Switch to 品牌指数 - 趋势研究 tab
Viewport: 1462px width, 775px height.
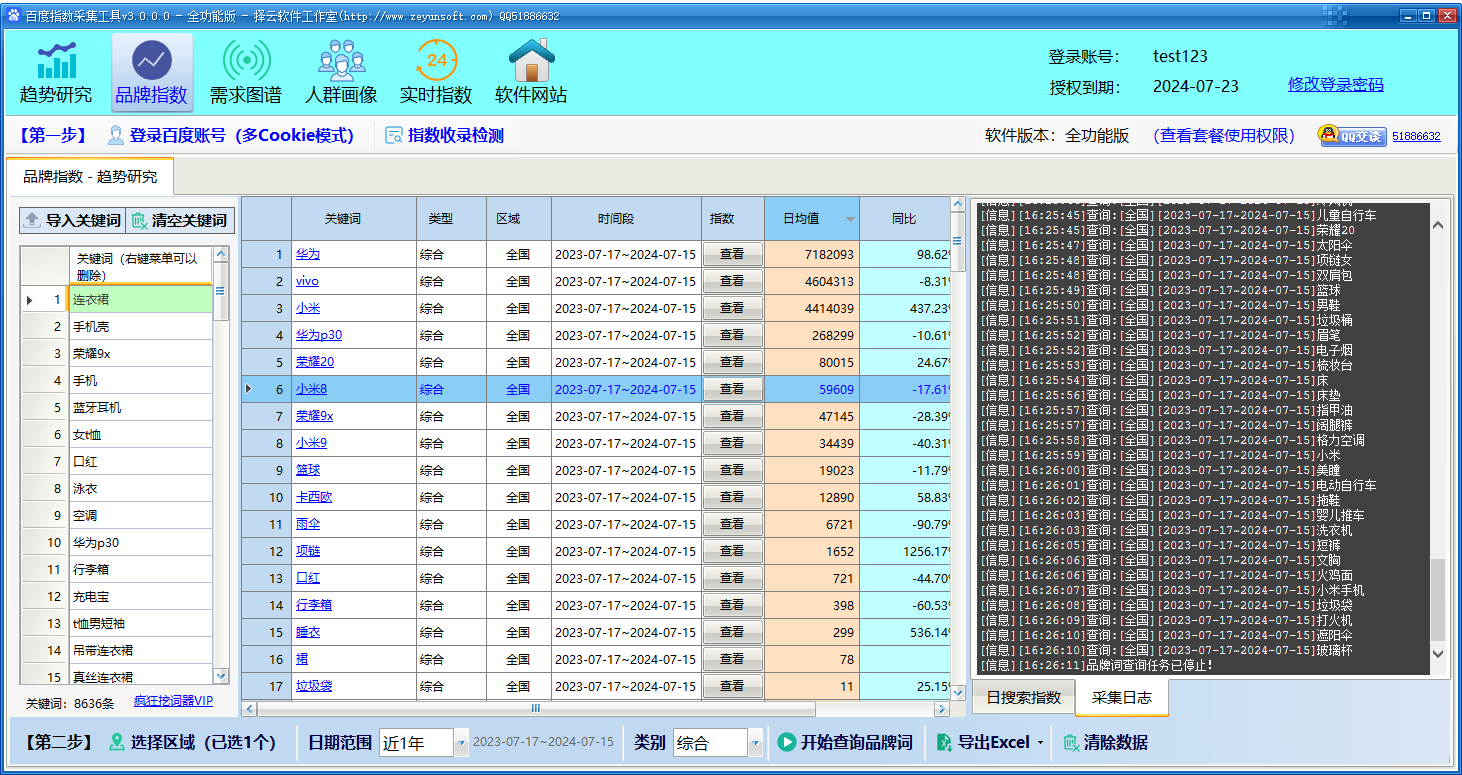(x=90, y=177)
